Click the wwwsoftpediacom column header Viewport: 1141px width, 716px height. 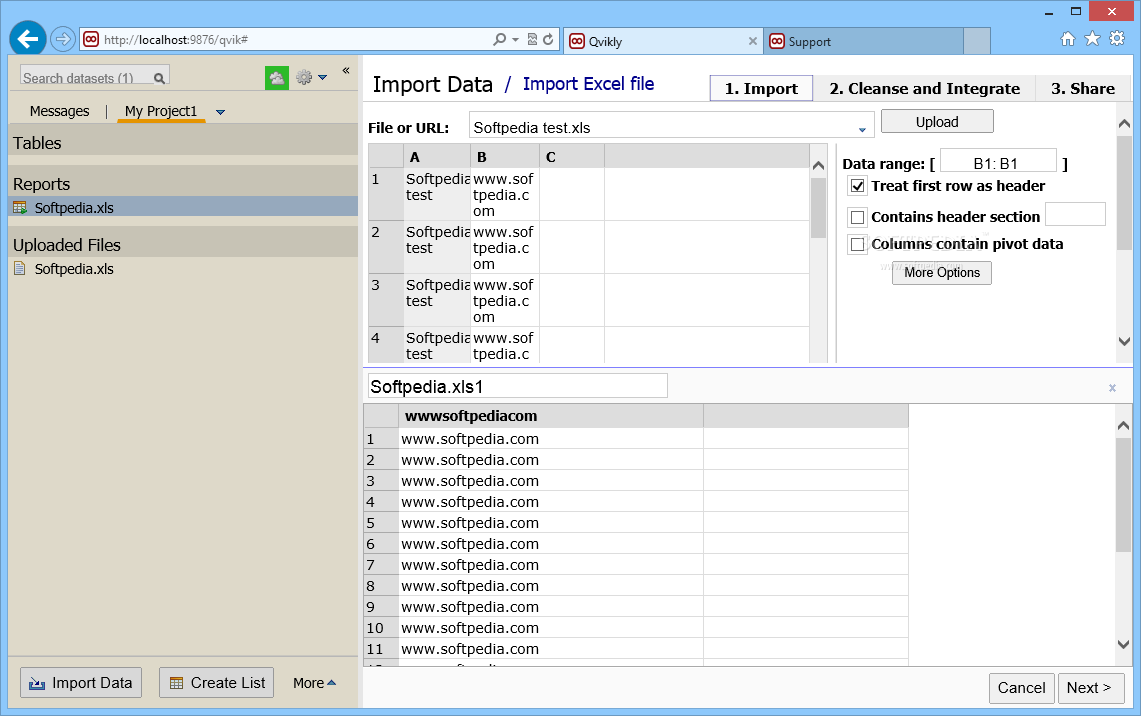pos(551,416)
